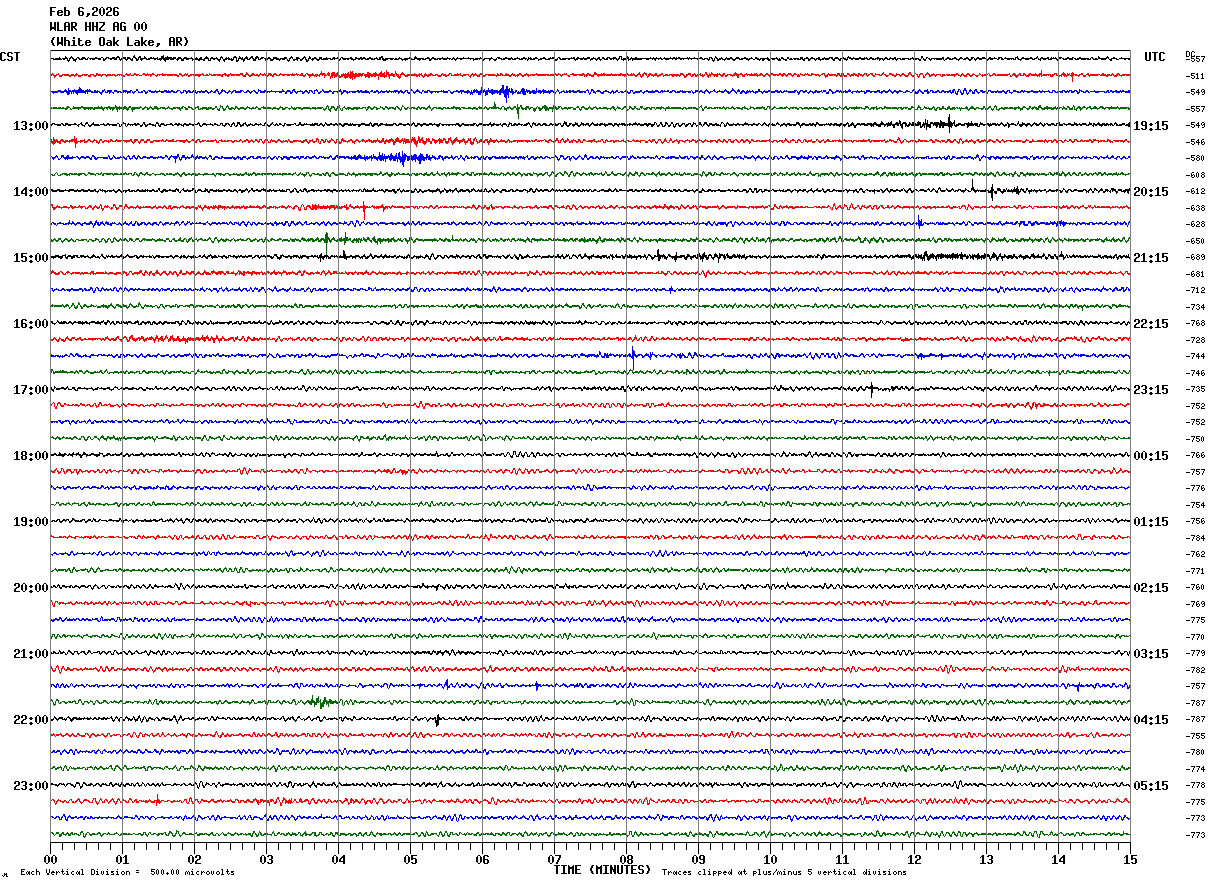The height and width of the screenshot is (886, 1210).
Task: Click the DC offset value -780
Action: tap(1195, 752)
